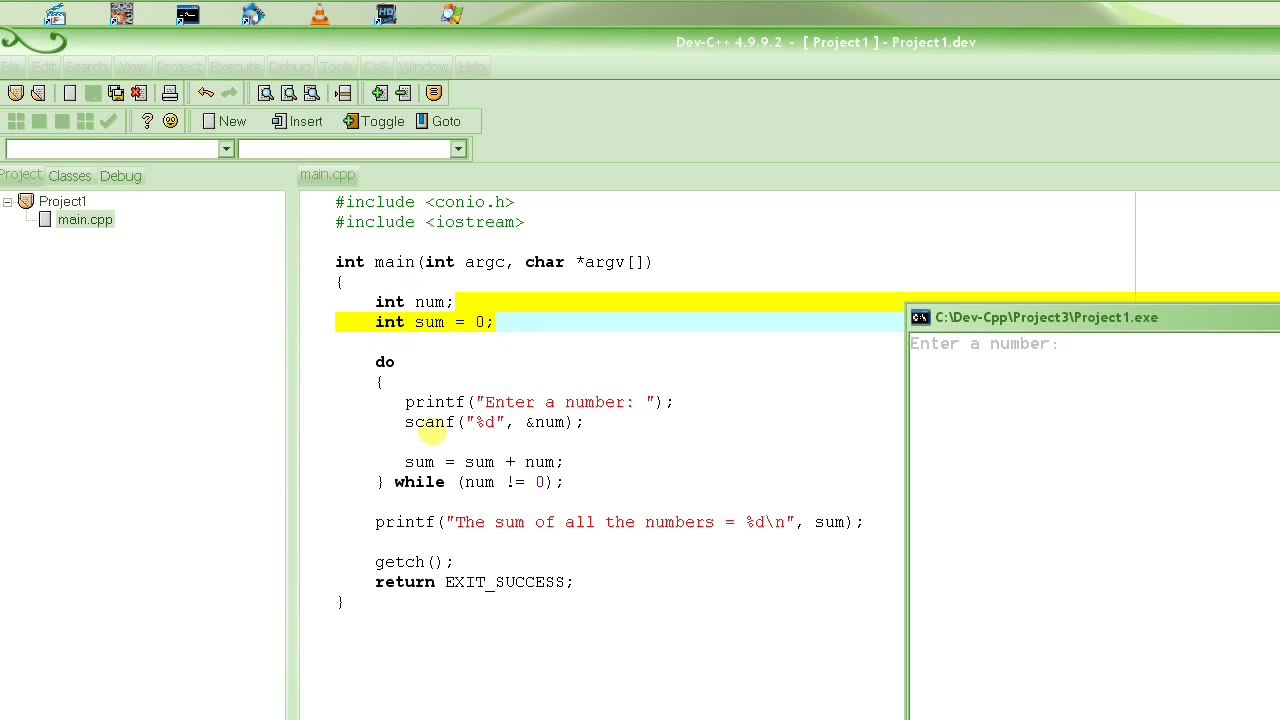This screenshot has height=720, width=1280.
Task: Click the New toolbar button
Action: pos(223,121)
